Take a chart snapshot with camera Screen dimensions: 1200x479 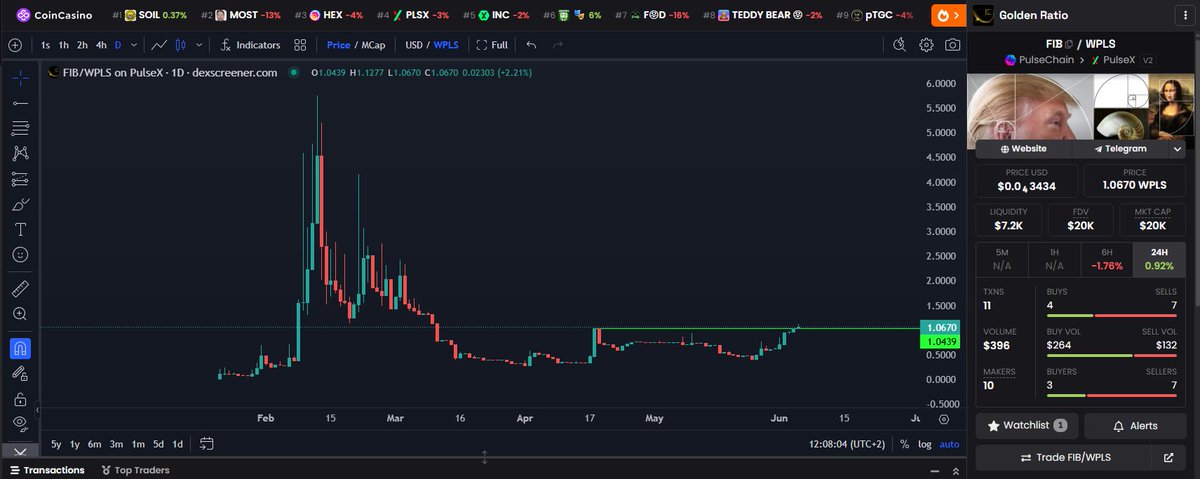(x=953, y=45)
